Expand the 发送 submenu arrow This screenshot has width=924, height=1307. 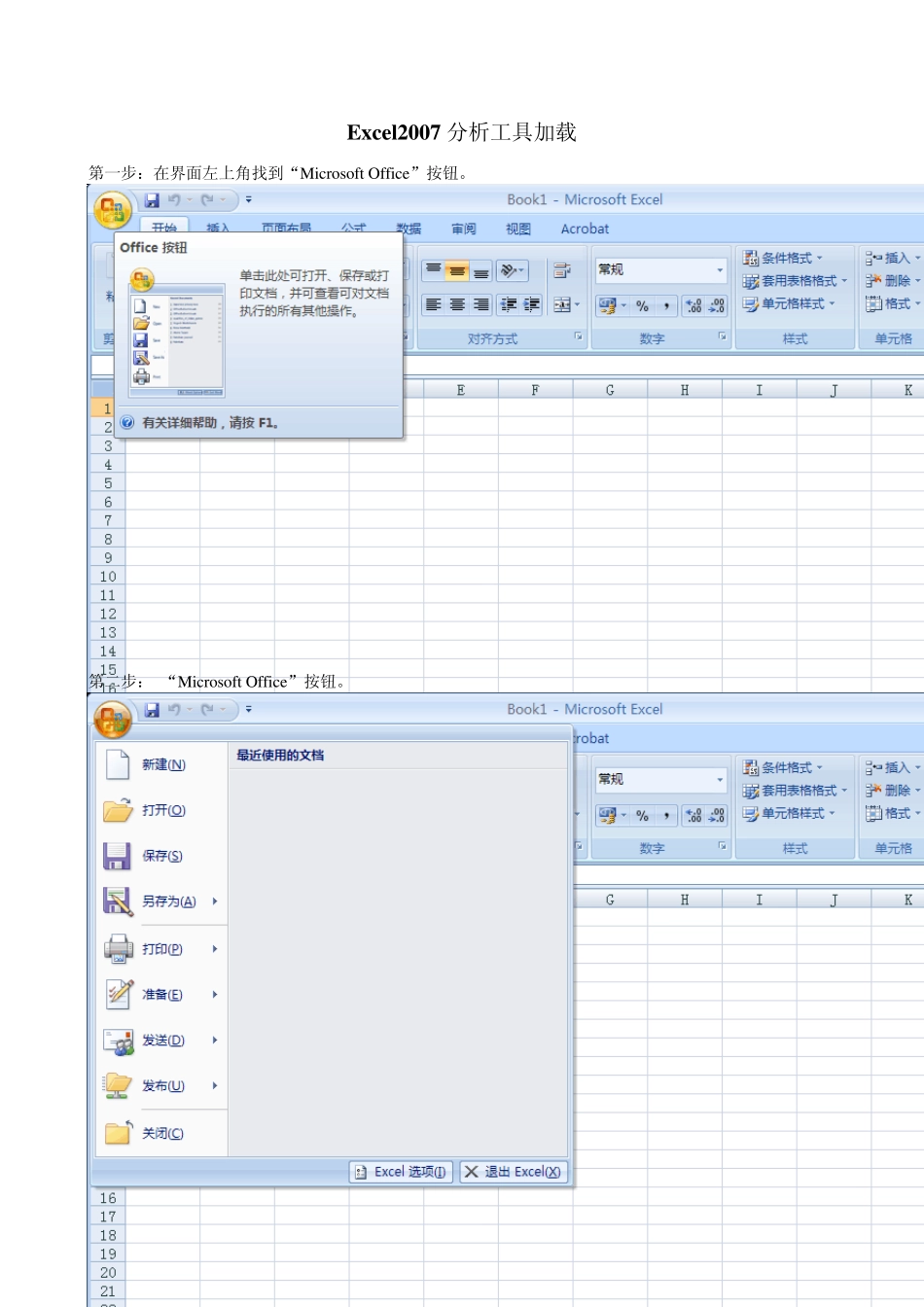(215, 1041)
